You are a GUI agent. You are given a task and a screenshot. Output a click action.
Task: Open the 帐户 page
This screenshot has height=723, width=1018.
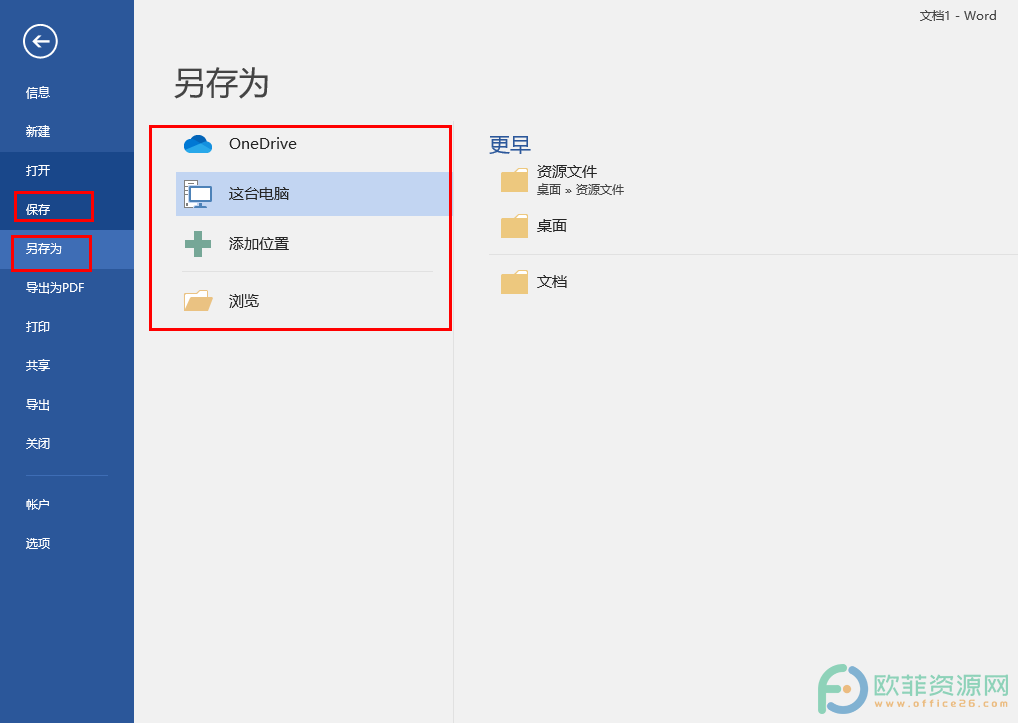click(38, 504)
